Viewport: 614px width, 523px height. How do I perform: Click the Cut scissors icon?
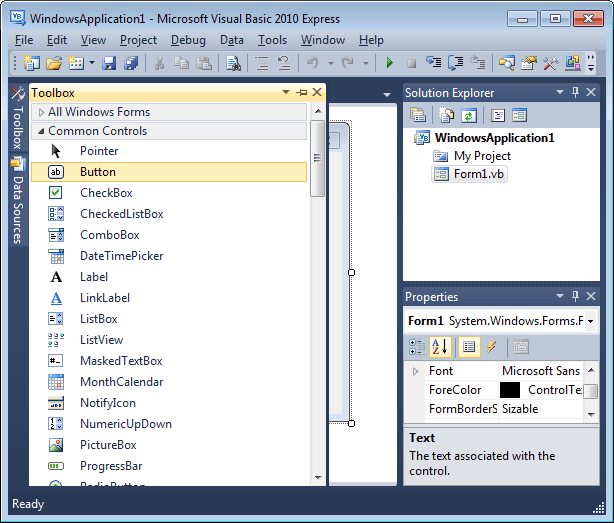tap(159, 63)
